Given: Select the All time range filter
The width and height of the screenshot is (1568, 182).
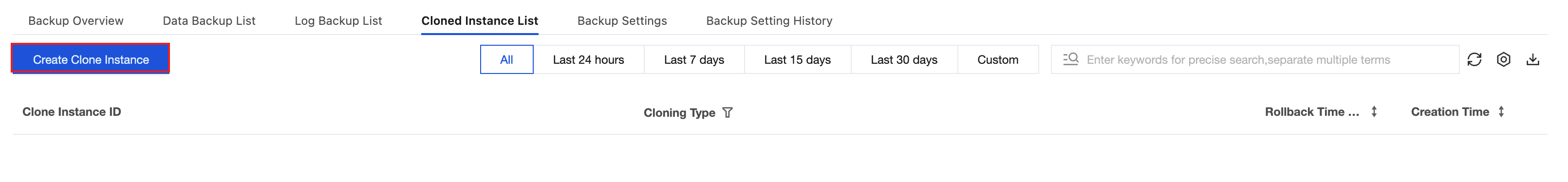Looking at the screenshot, I should coord(506,60).
